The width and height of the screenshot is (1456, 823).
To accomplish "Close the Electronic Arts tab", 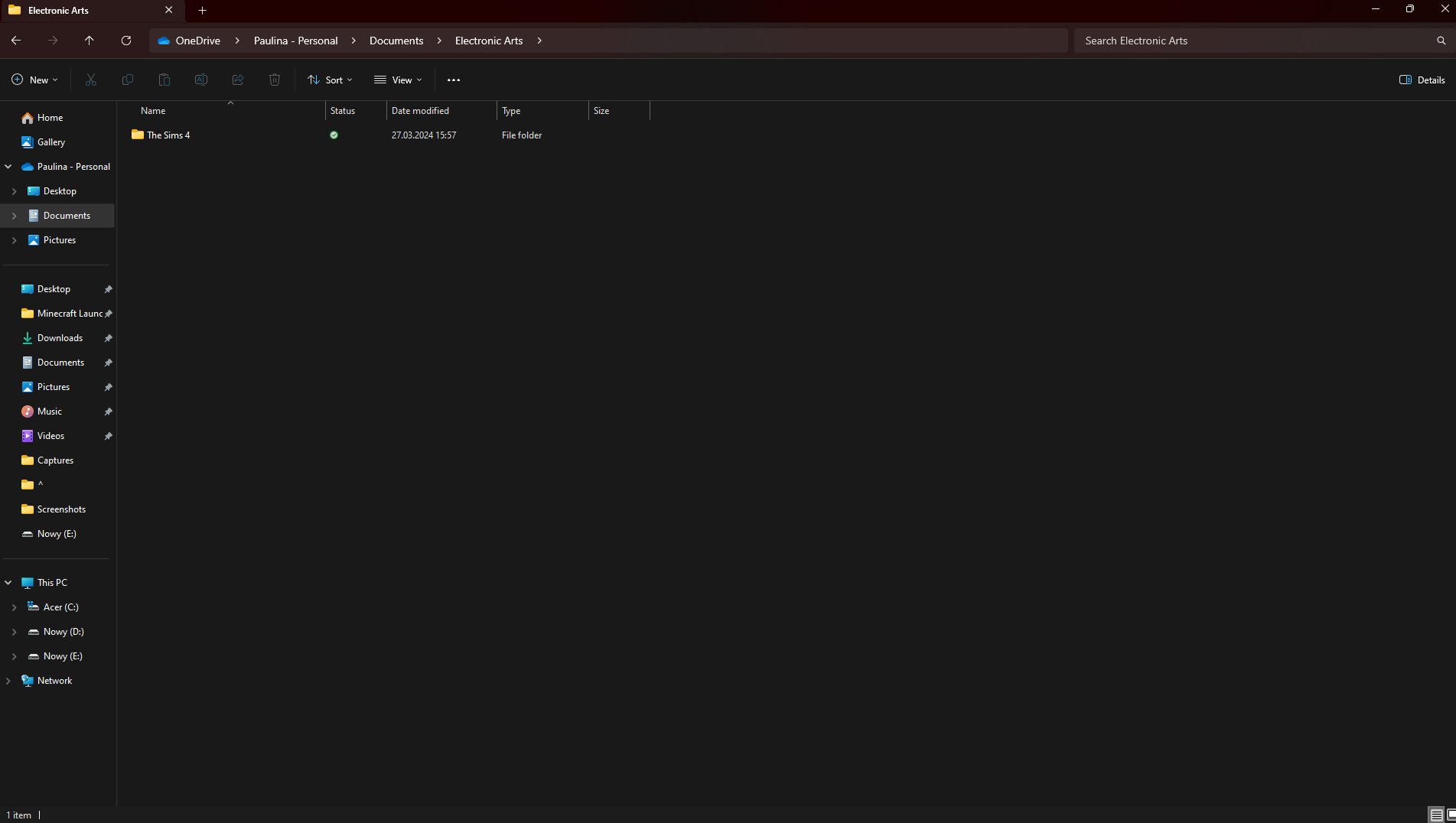I will [x=169, y=10].
